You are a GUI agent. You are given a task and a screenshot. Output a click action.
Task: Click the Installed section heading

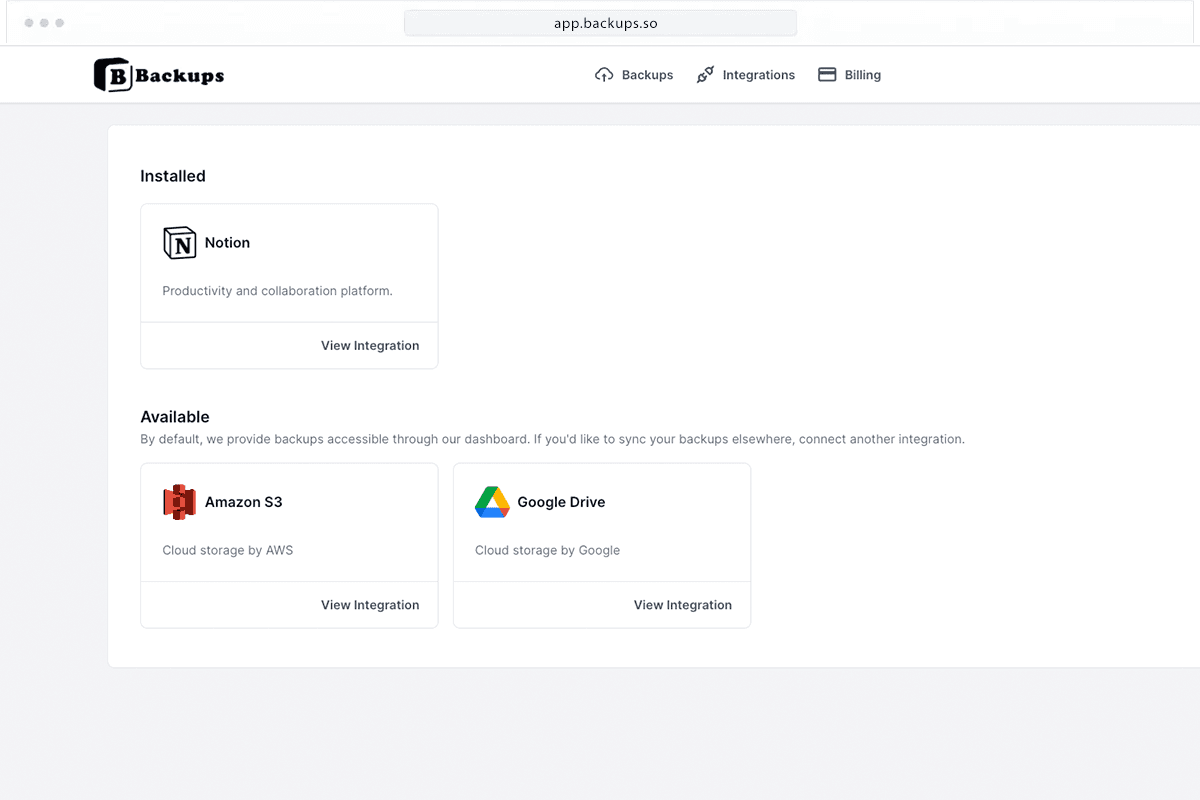172,176
